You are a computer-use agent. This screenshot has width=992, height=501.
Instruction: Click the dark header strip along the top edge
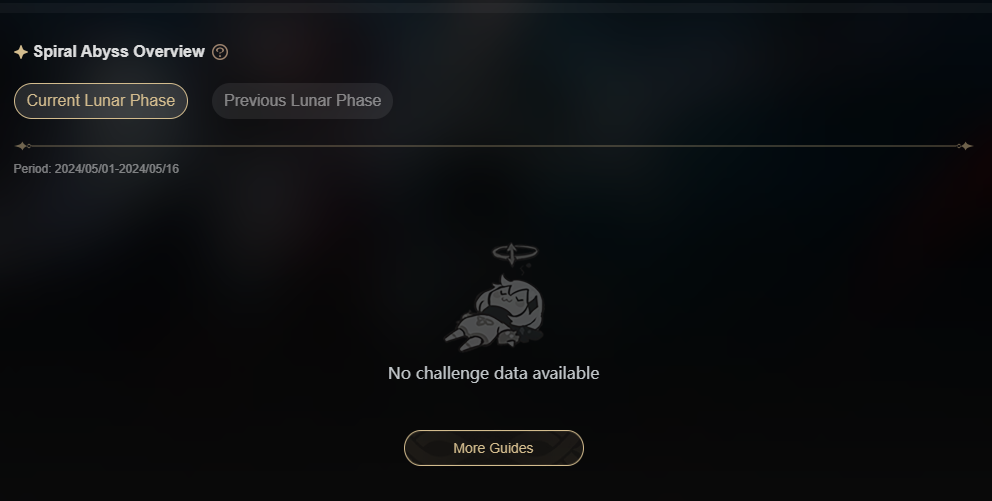pos(496,6)
